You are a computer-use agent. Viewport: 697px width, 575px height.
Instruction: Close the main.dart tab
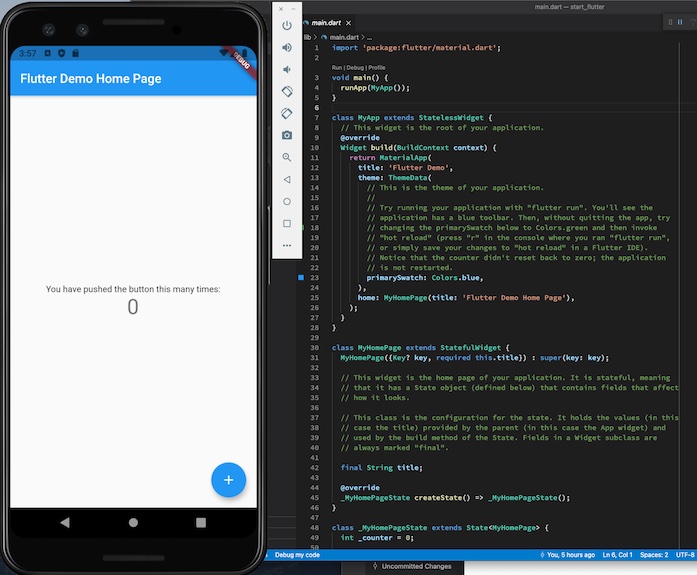pos(348,23)
